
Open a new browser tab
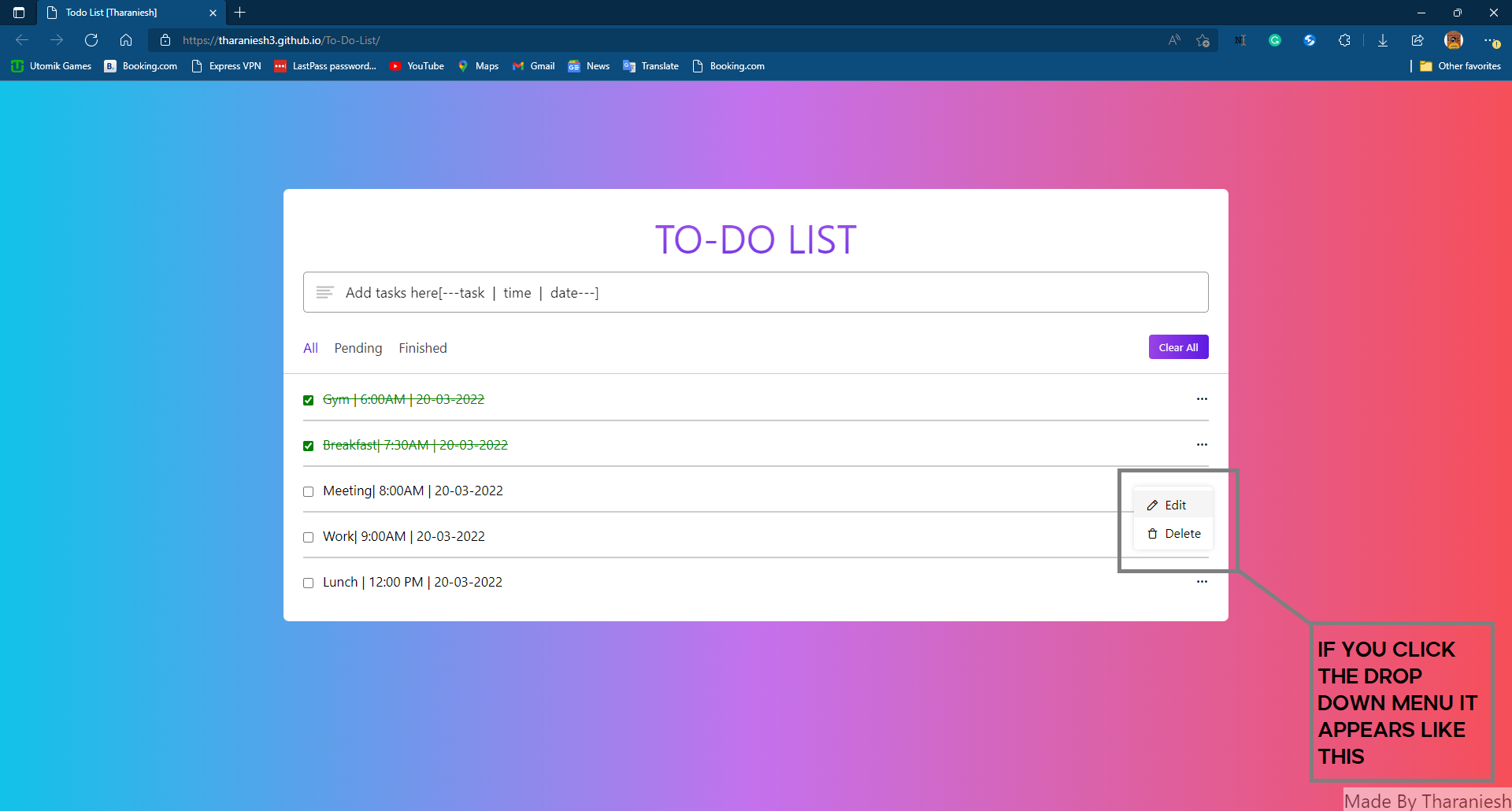tap(240, 13)
